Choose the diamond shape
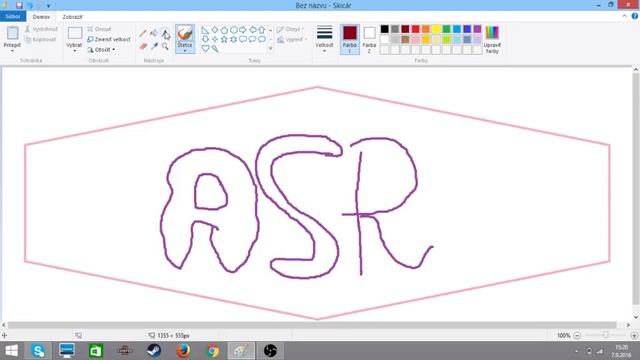Image resolution: width=640 pixels, height=360 pixels. [x=215, y=30]
